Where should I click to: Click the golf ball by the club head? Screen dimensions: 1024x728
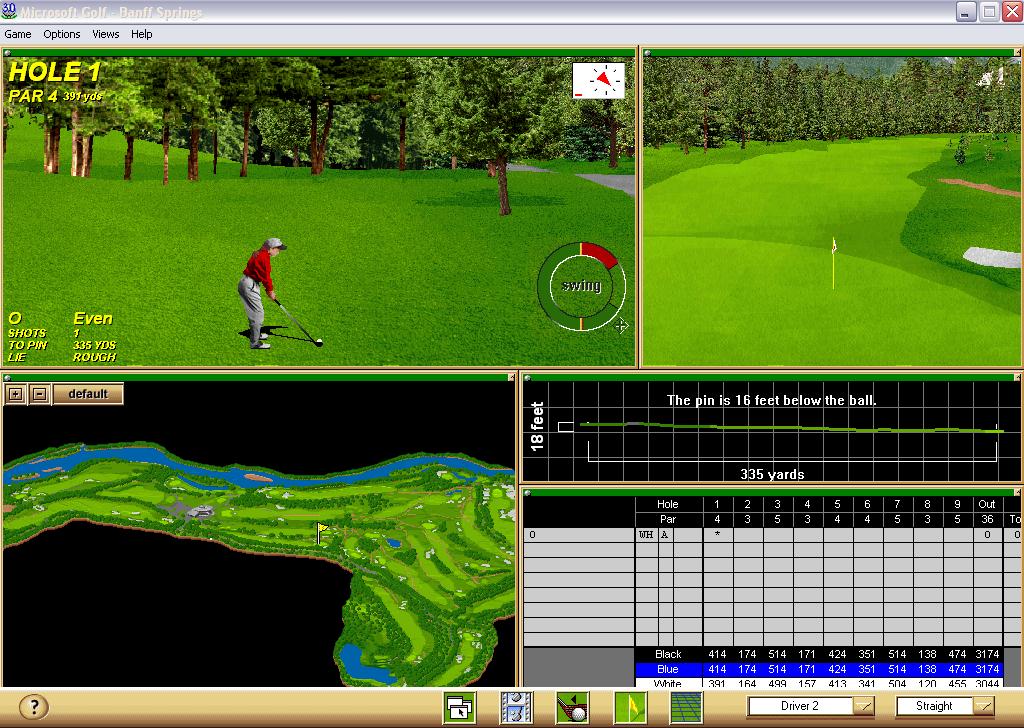[319, 342]
